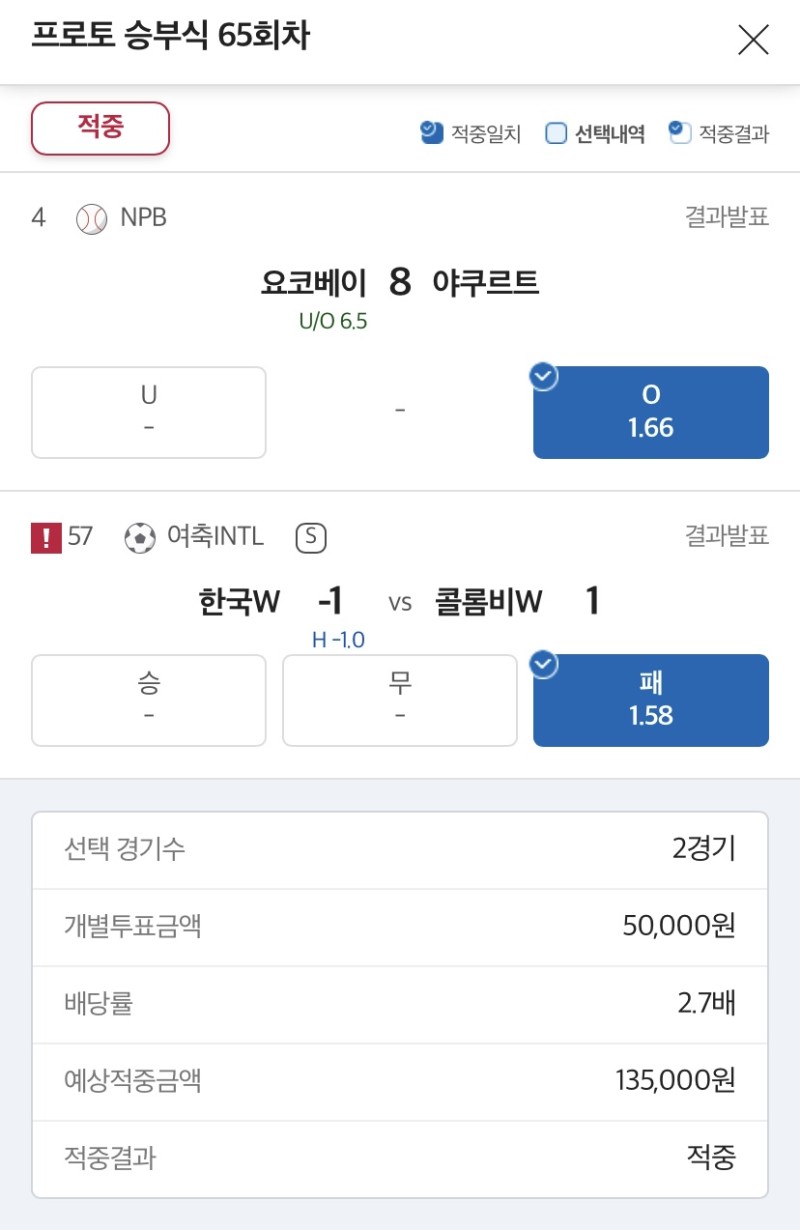This screenshot has height=1230, width=800.
Task: Click the red exclamation warning icon
Action: click(x=46, y=538)
